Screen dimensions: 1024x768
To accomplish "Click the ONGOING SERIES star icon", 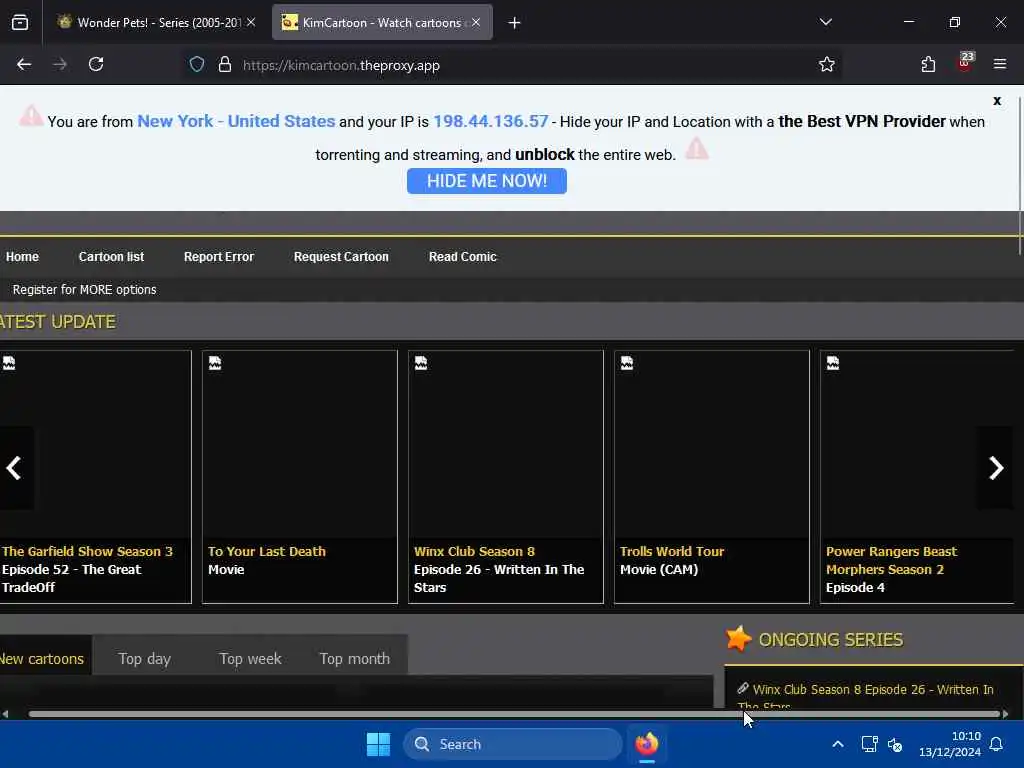I will tap(739, 639).
